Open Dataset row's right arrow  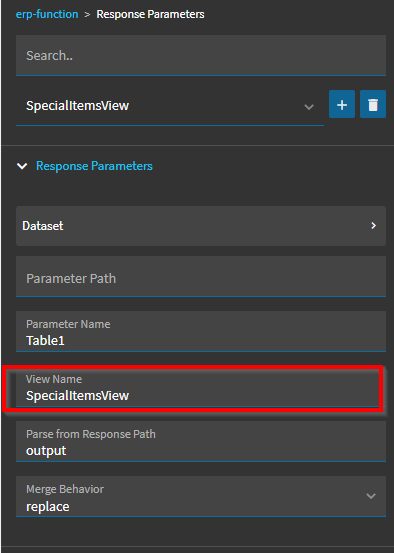point(374,226)
